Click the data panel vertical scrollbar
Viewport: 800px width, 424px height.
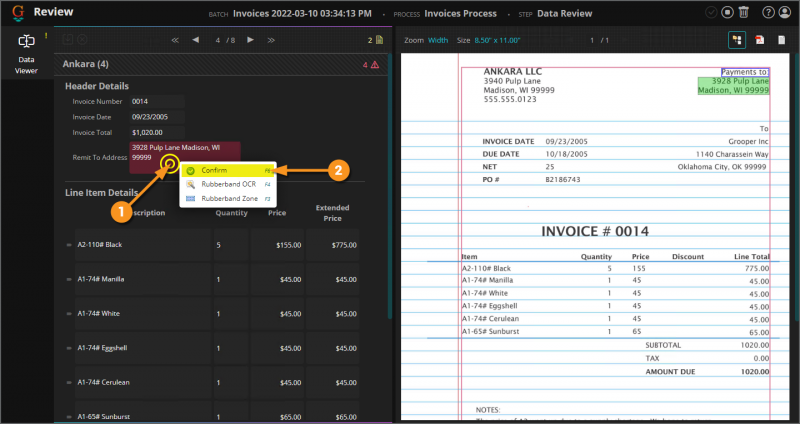390,186
